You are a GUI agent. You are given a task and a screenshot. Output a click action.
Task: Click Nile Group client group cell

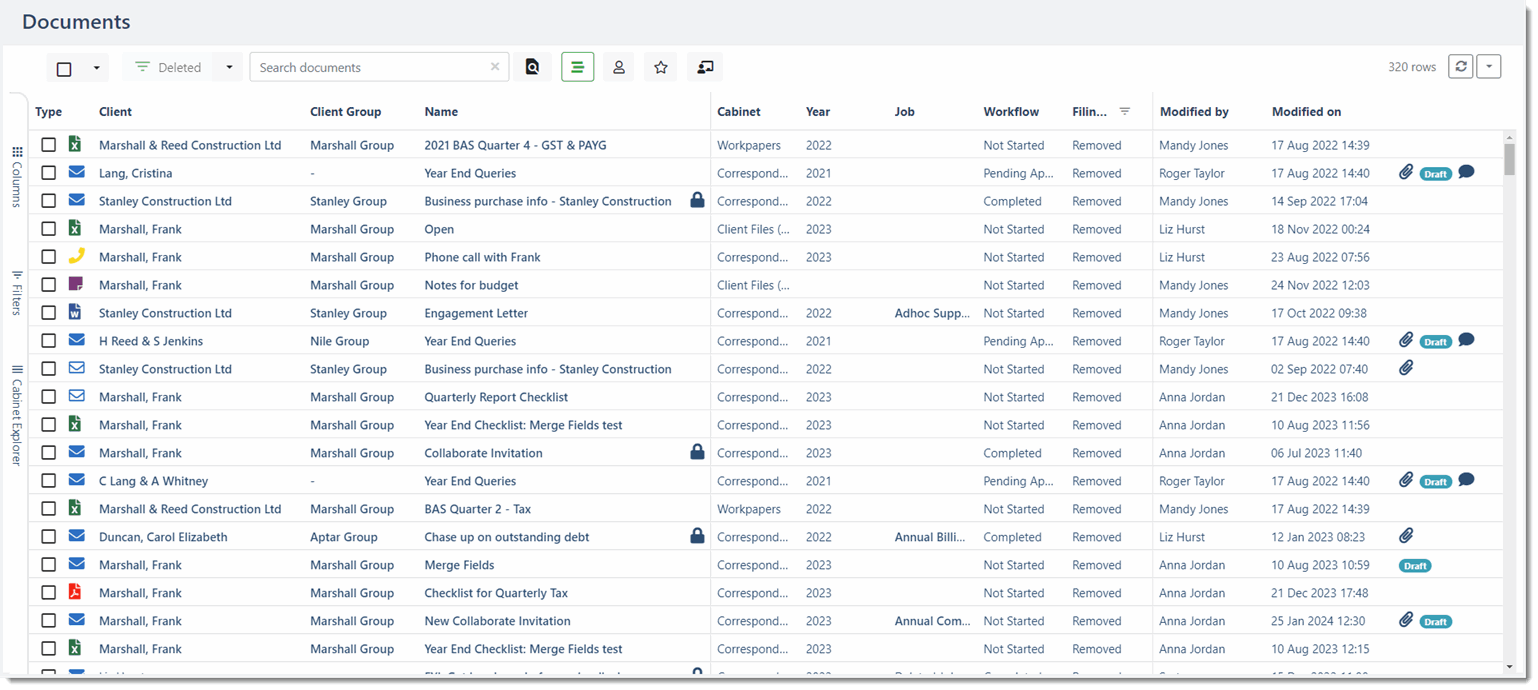click(x=340, y=341)
